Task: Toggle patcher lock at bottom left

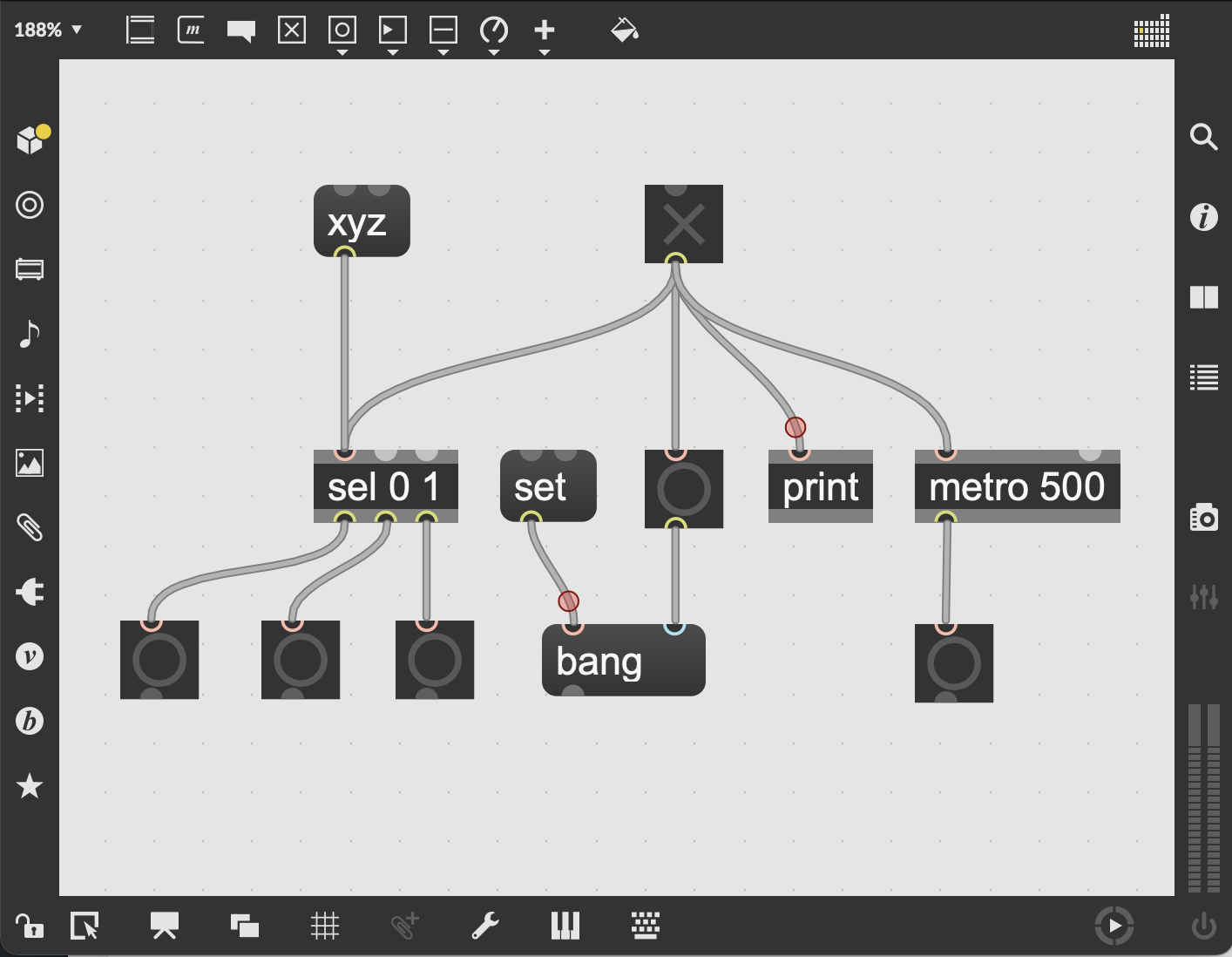Action: coord(30,926)
